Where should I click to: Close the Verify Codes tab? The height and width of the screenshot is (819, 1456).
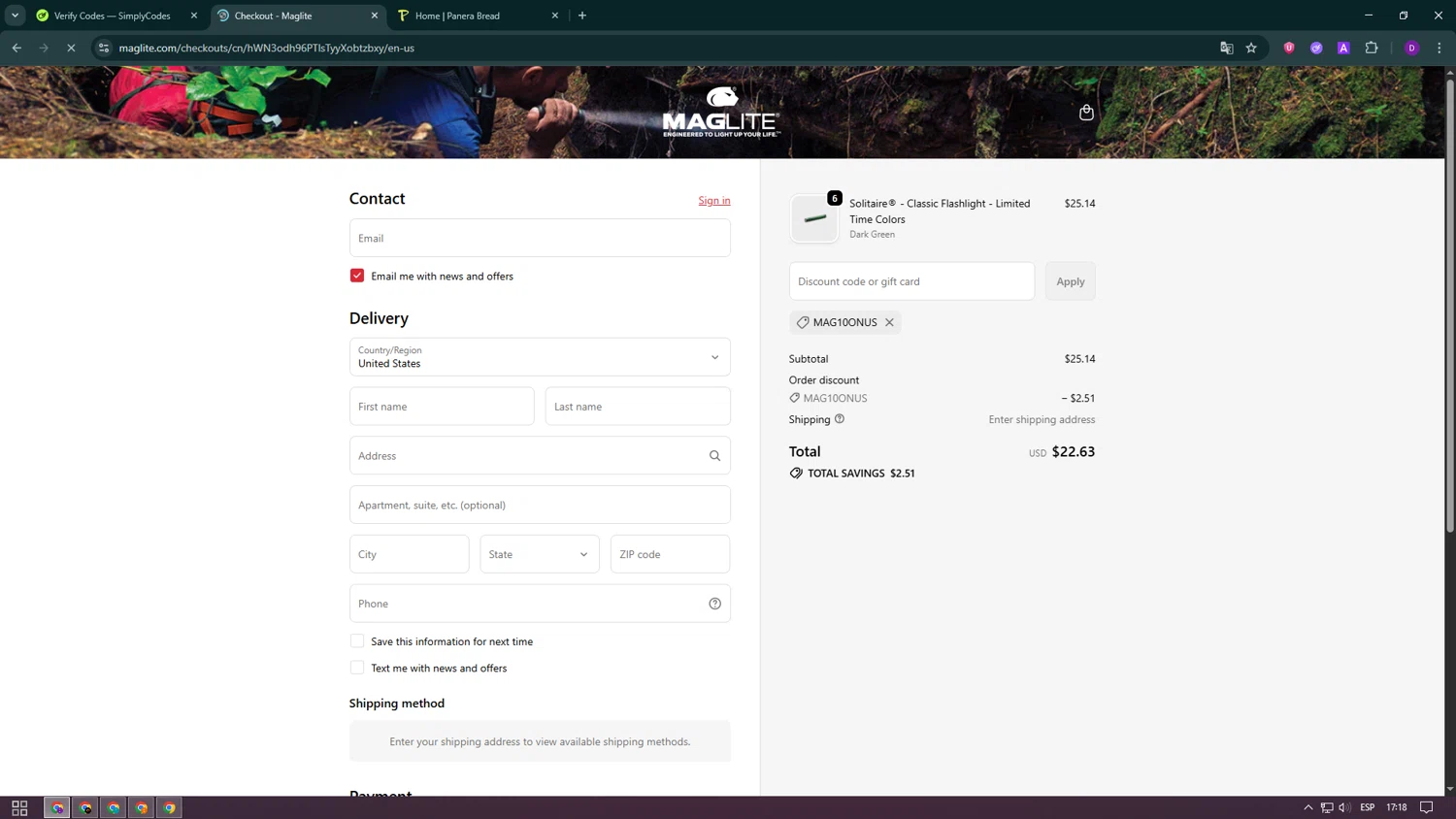coord(194,16)
